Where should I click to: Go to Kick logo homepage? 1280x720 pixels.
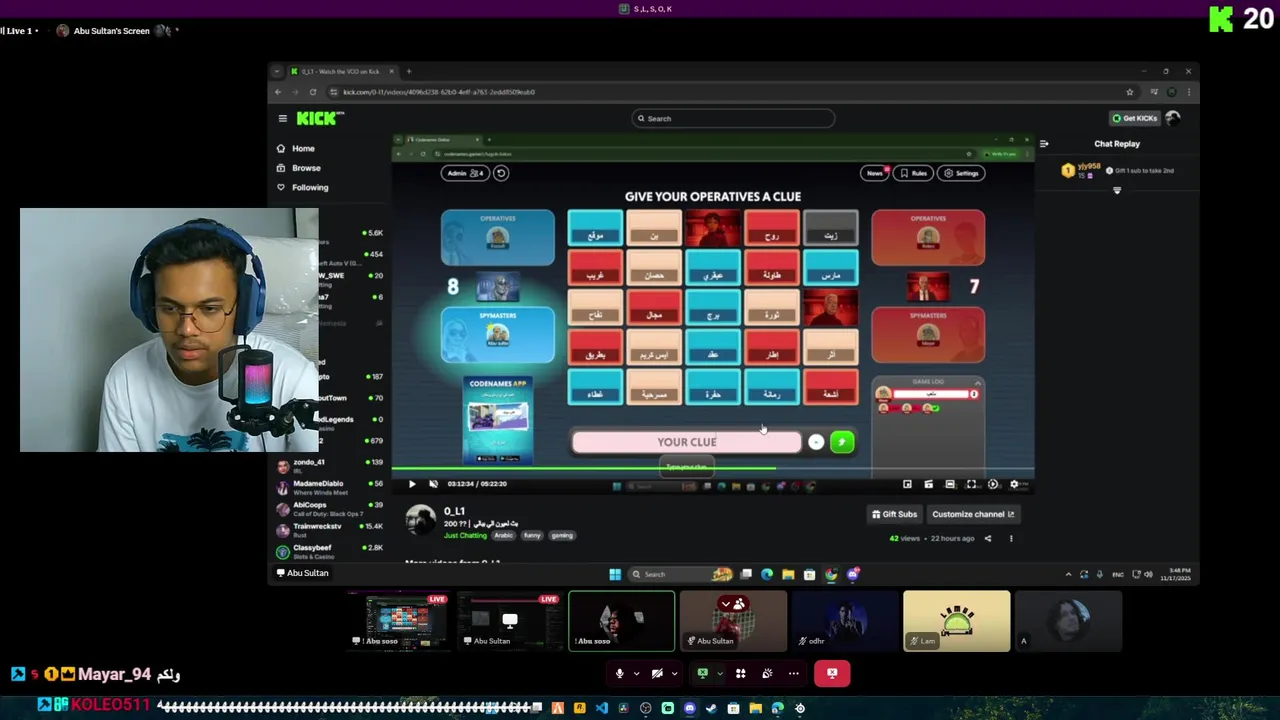pos(320,118)
